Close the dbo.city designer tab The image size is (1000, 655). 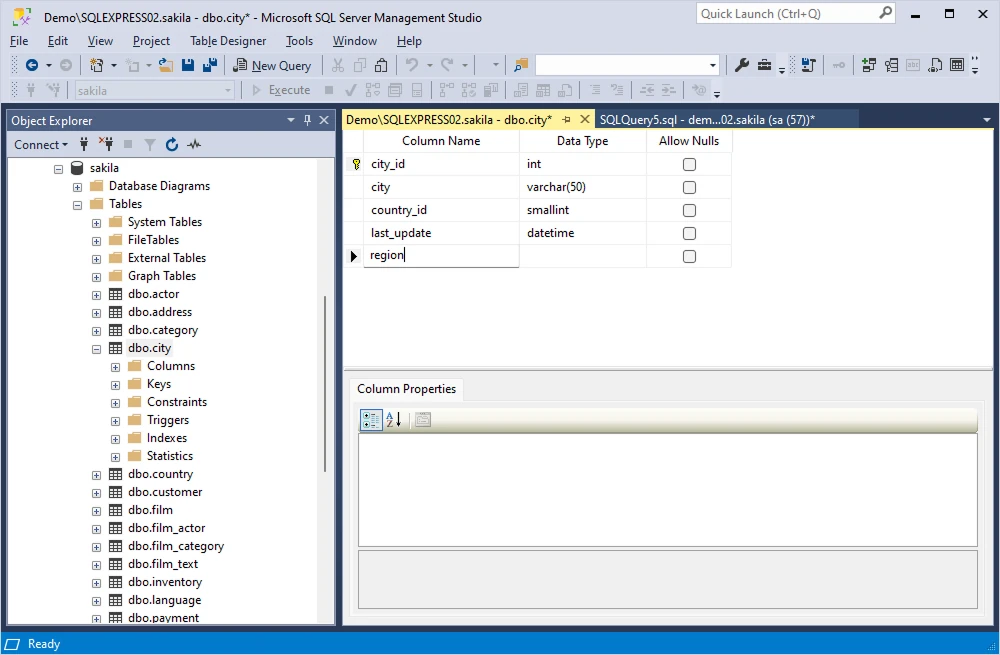coord(584,119)
